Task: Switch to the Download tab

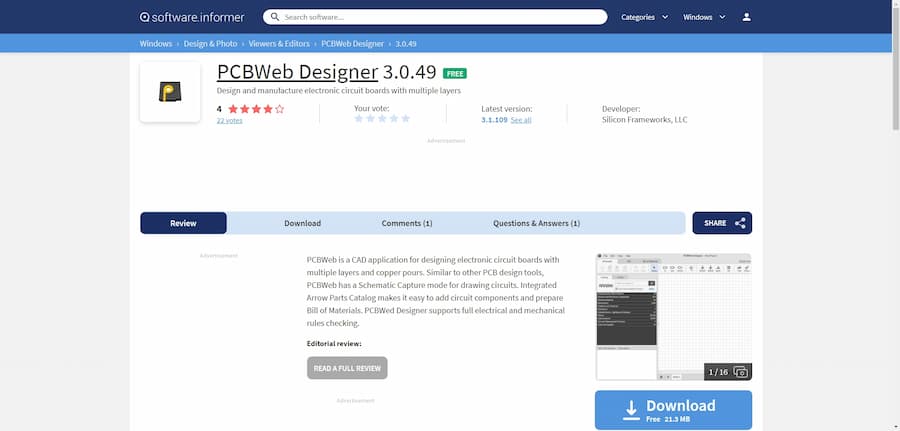Action: (x=302, y=223)
